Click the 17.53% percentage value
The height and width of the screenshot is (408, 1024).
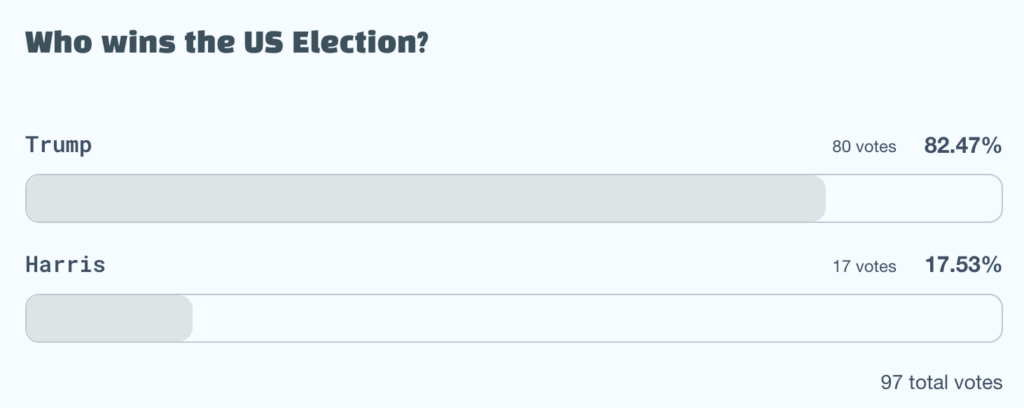click(962, 266)
